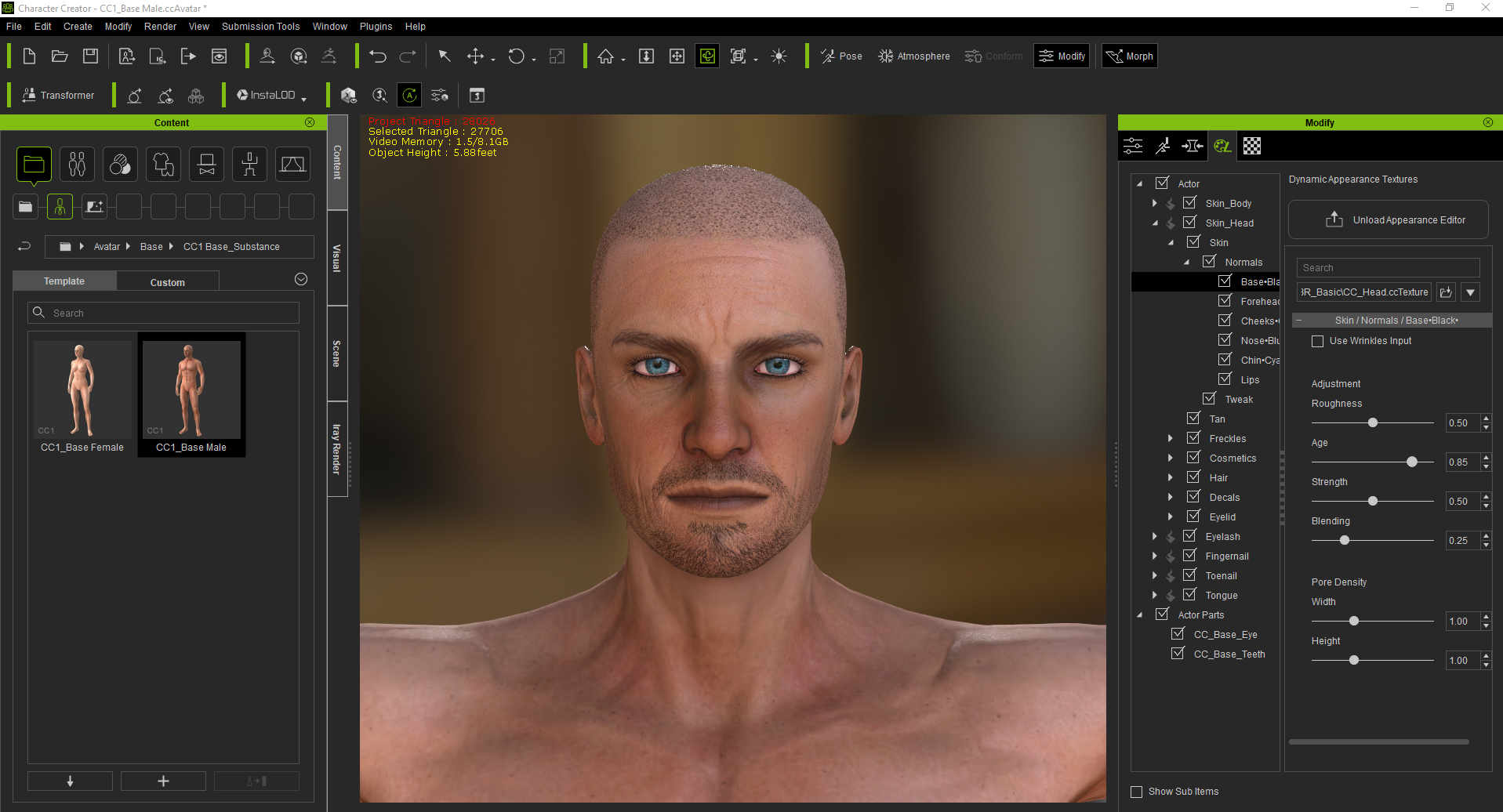
Task: Open a project with the folder icon
Action: [x=60, y=56]
